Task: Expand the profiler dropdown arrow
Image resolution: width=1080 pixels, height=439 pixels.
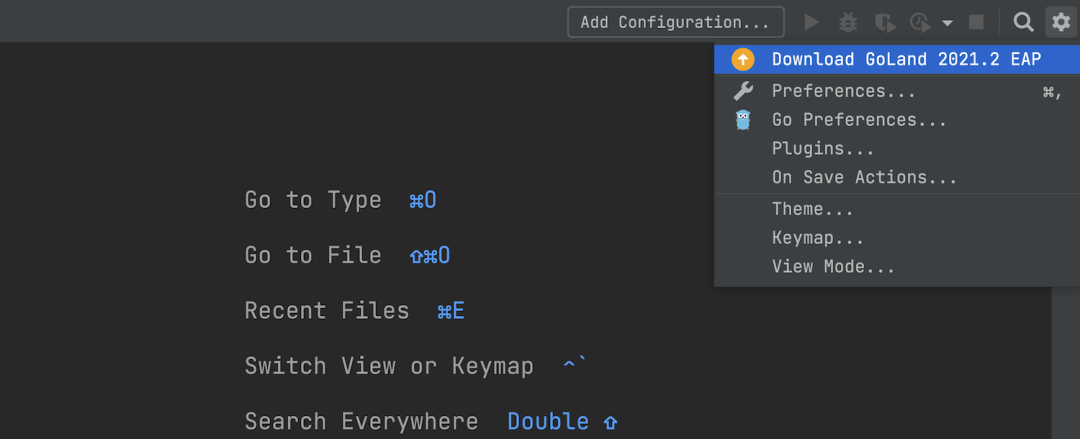Action: 947,23
